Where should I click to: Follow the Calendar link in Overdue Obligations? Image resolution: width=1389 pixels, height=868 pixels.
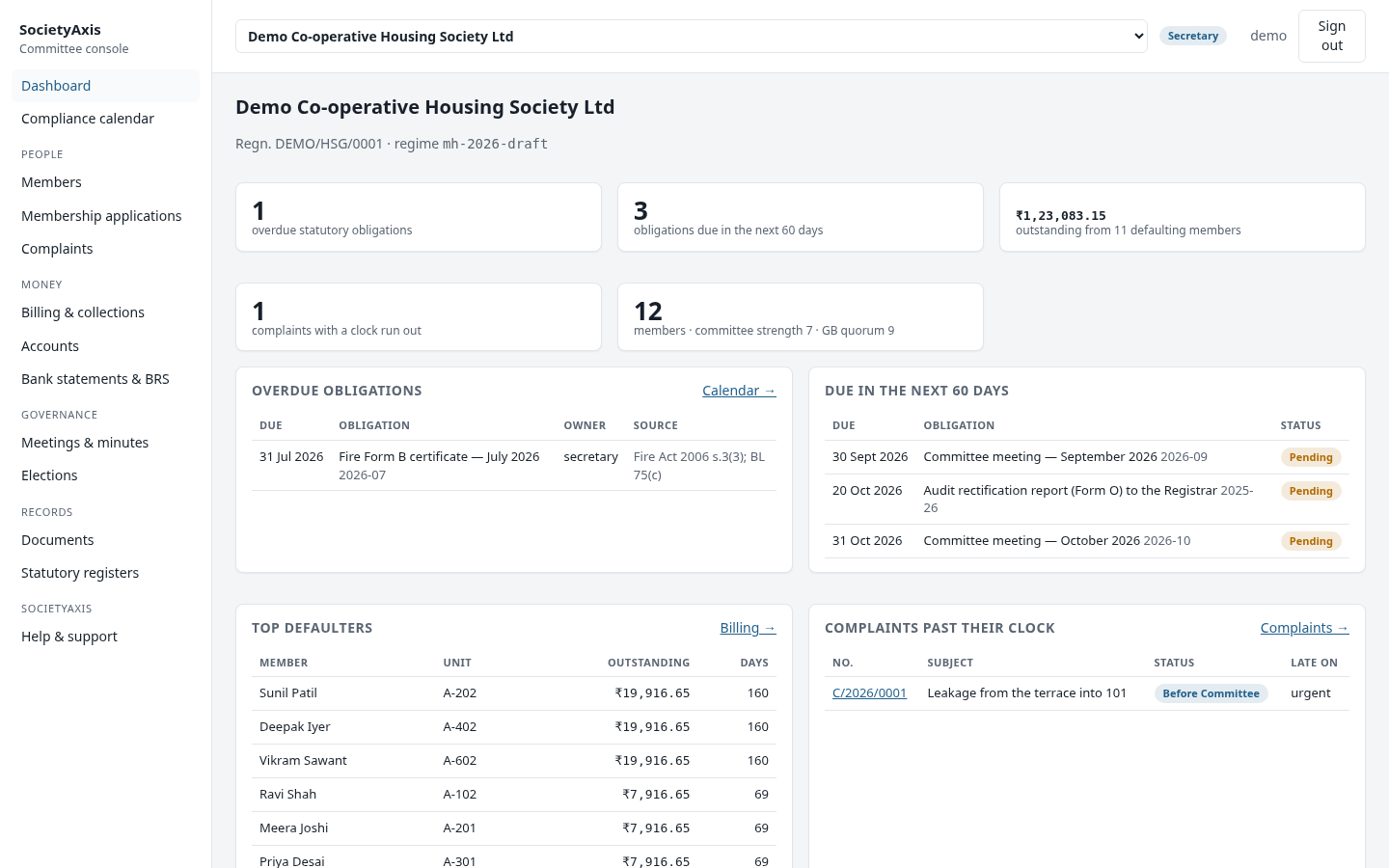click(739, 391)
